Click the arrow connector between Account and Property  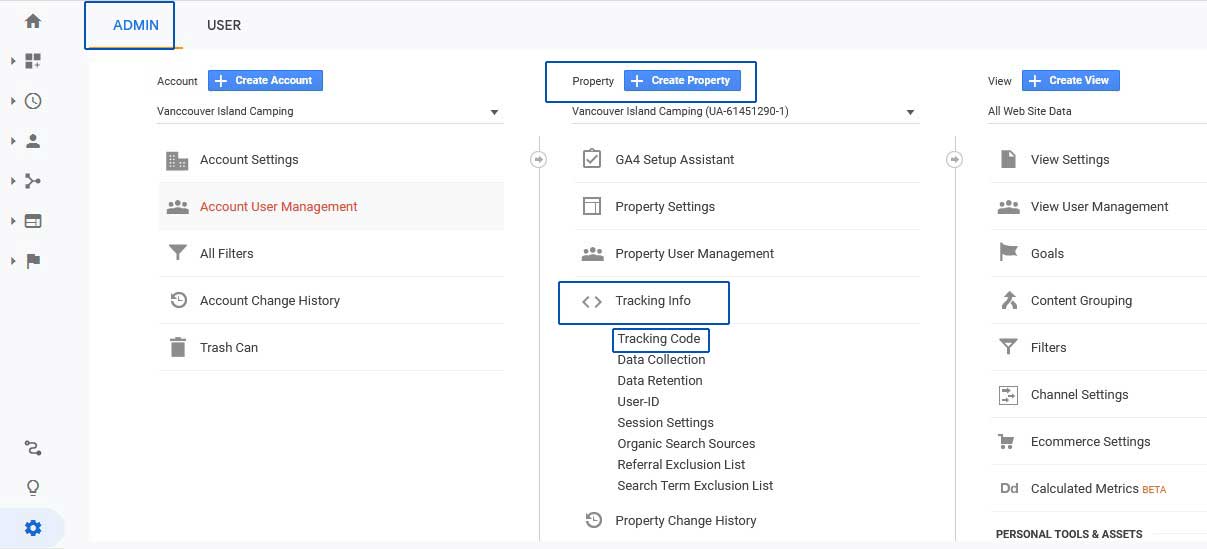[x=539, y=159]
